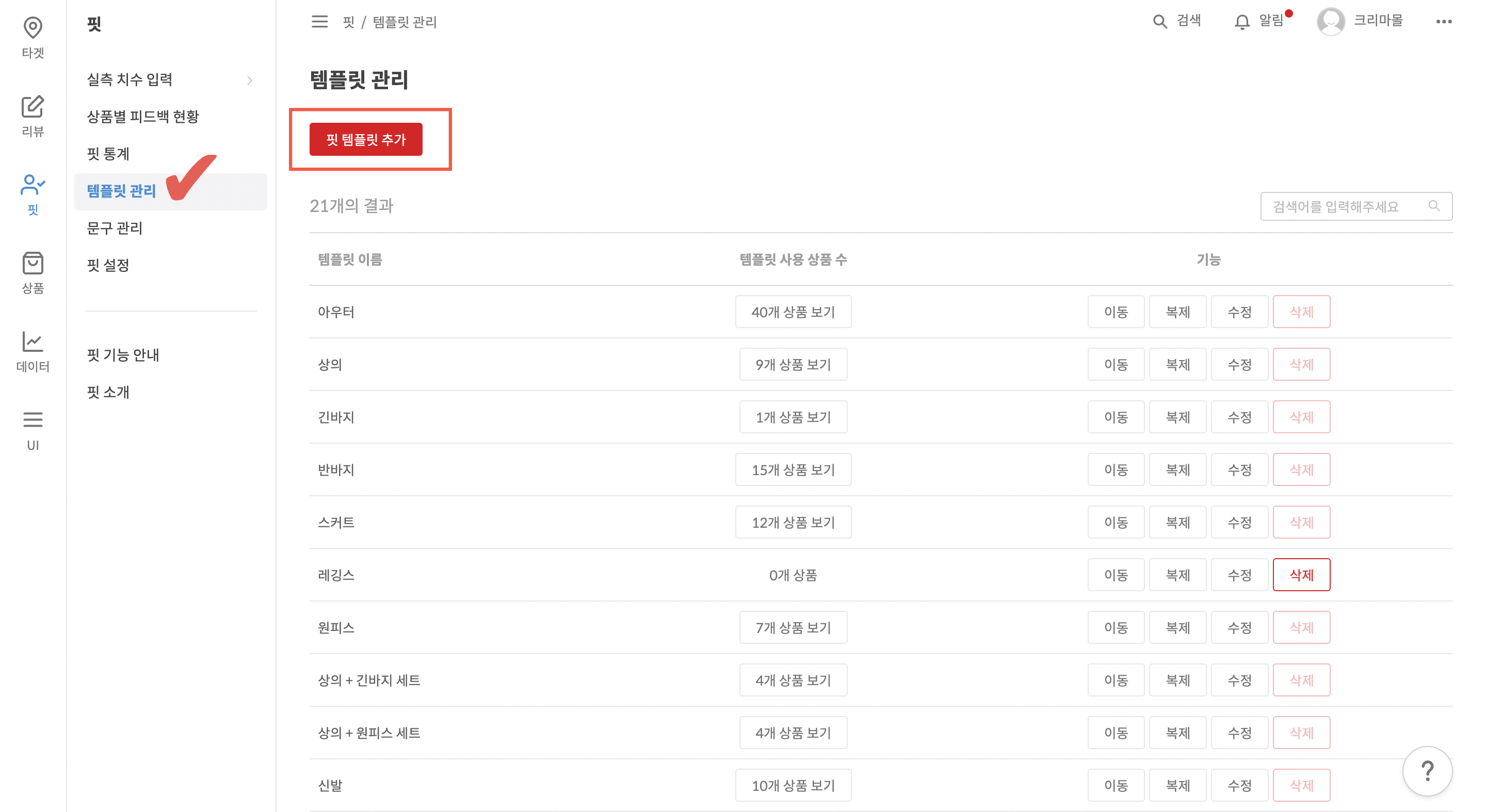The height and width of the screenshot is (812, 1486).
Task: Click the 크리마몰 profile avatar
Action: click(x=1331, y=22)
